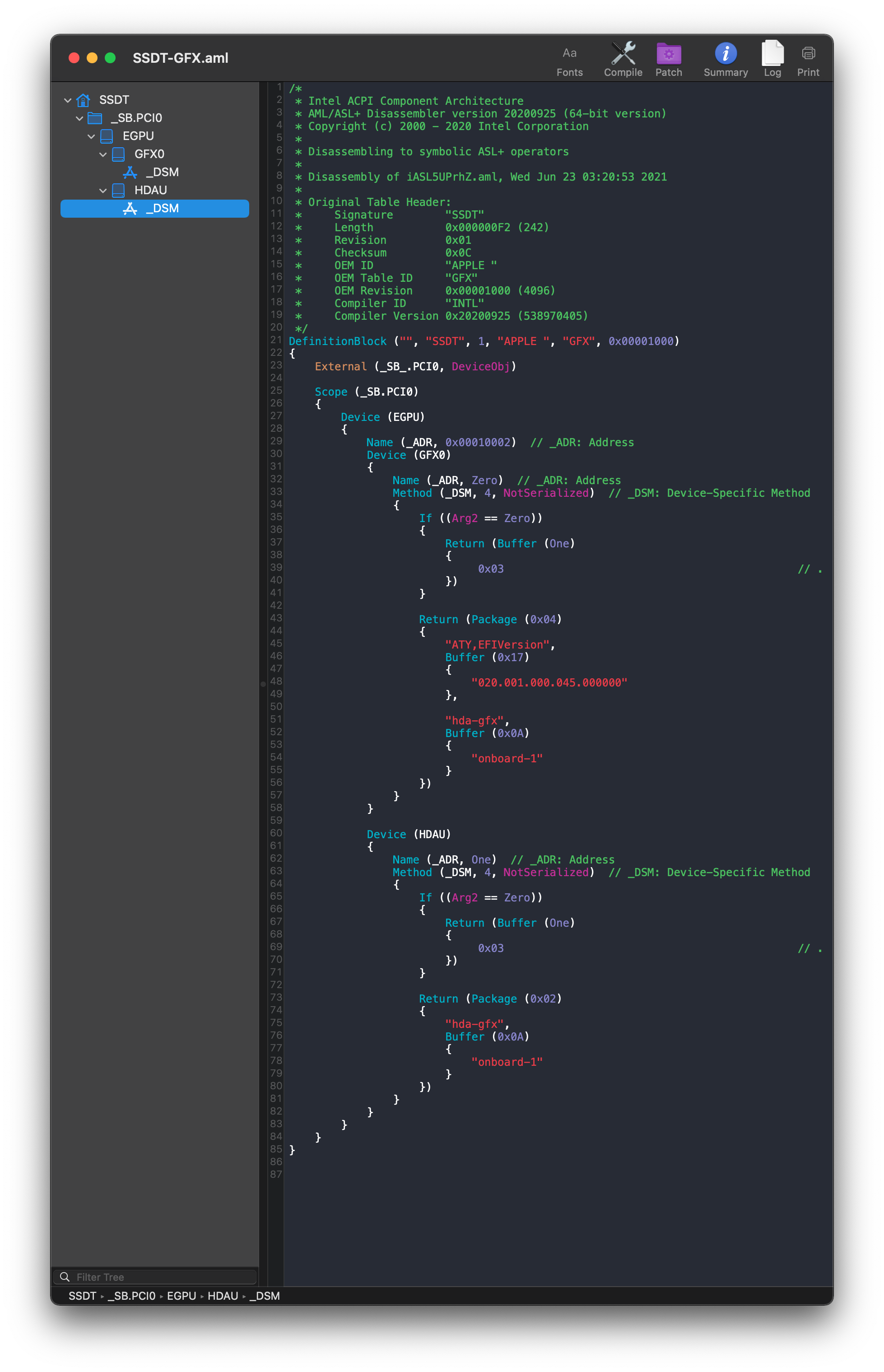
Task: Click the Compile tools icon
Action: pyautogui.click(x=623, y=54)
